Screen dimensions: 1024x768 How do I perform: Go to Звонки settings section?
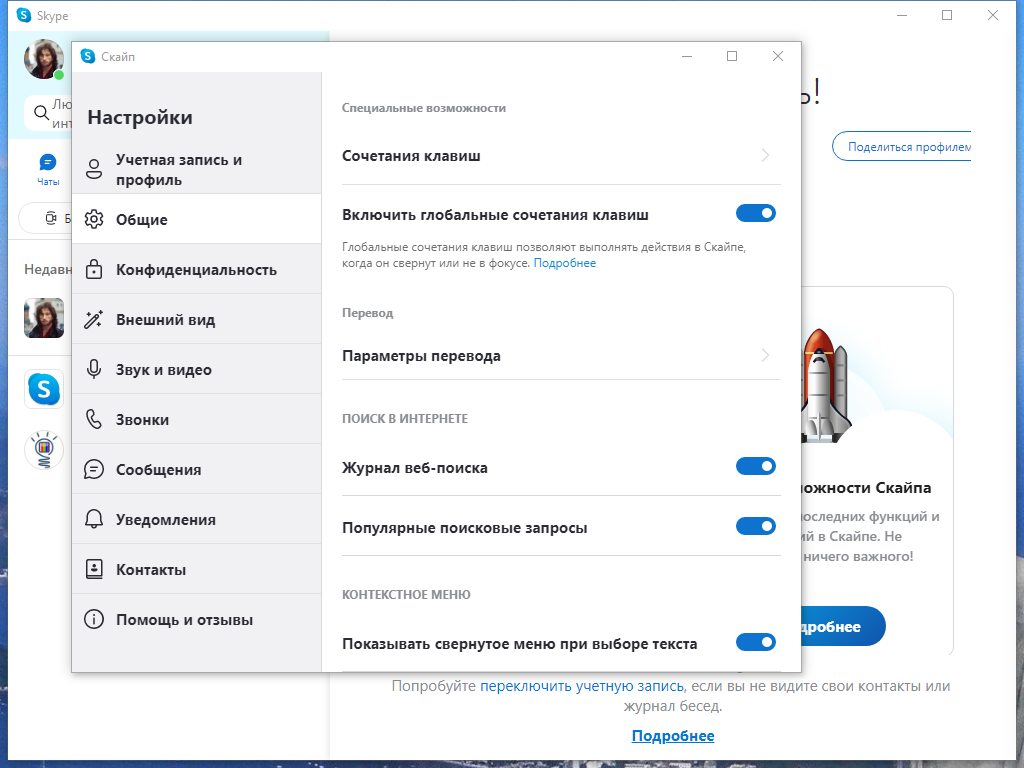tap(197, 419)
